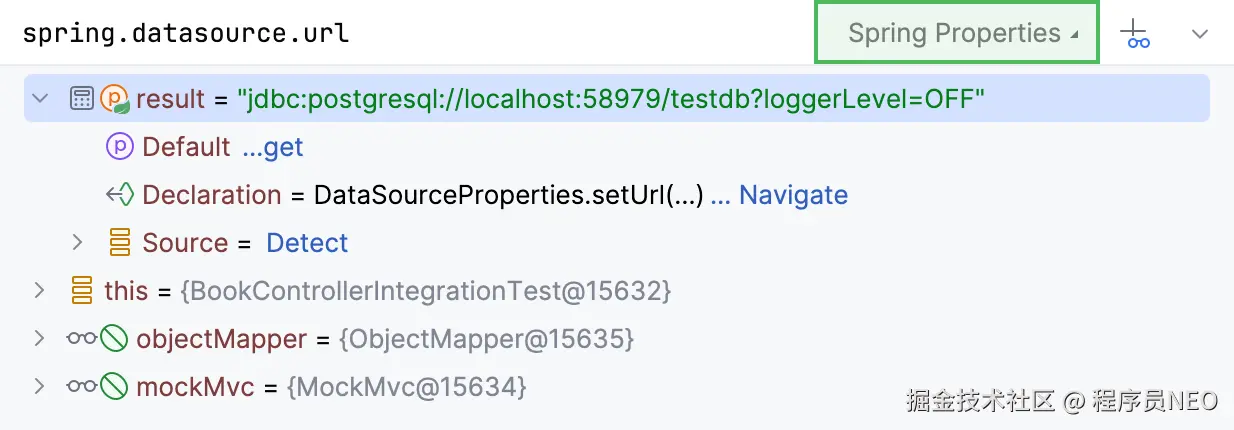
Task: Click the Detect link for Source
Action: 307,243
